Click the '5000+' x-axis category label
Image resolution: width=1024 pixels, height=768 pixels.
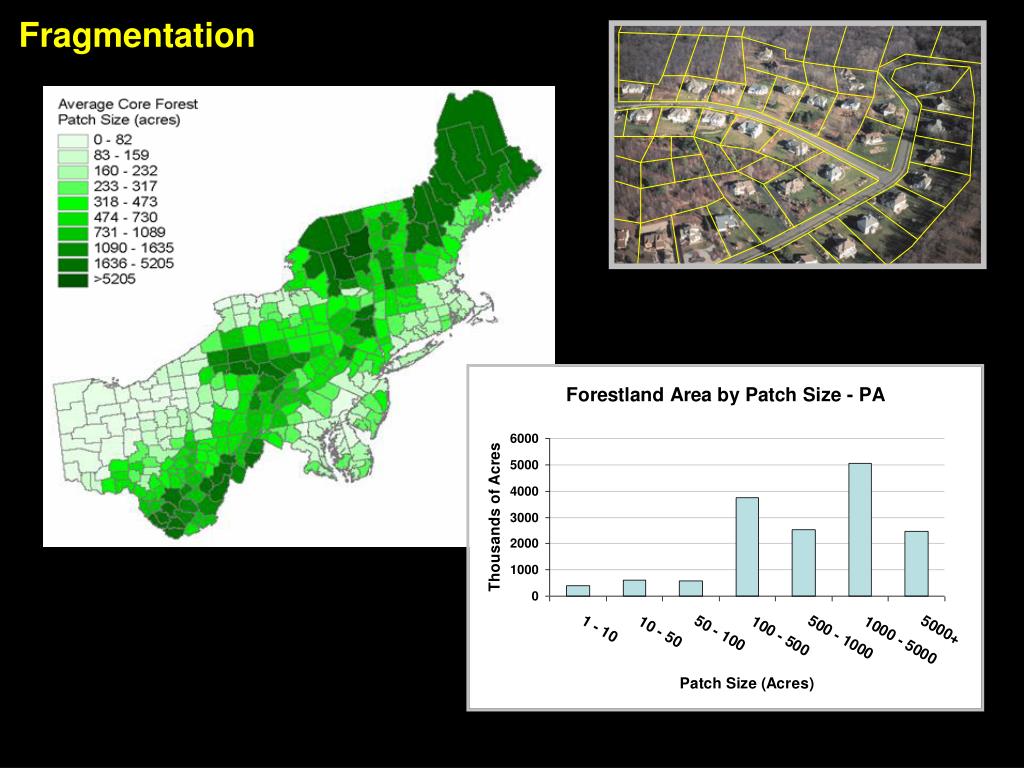tap(940, 630)
